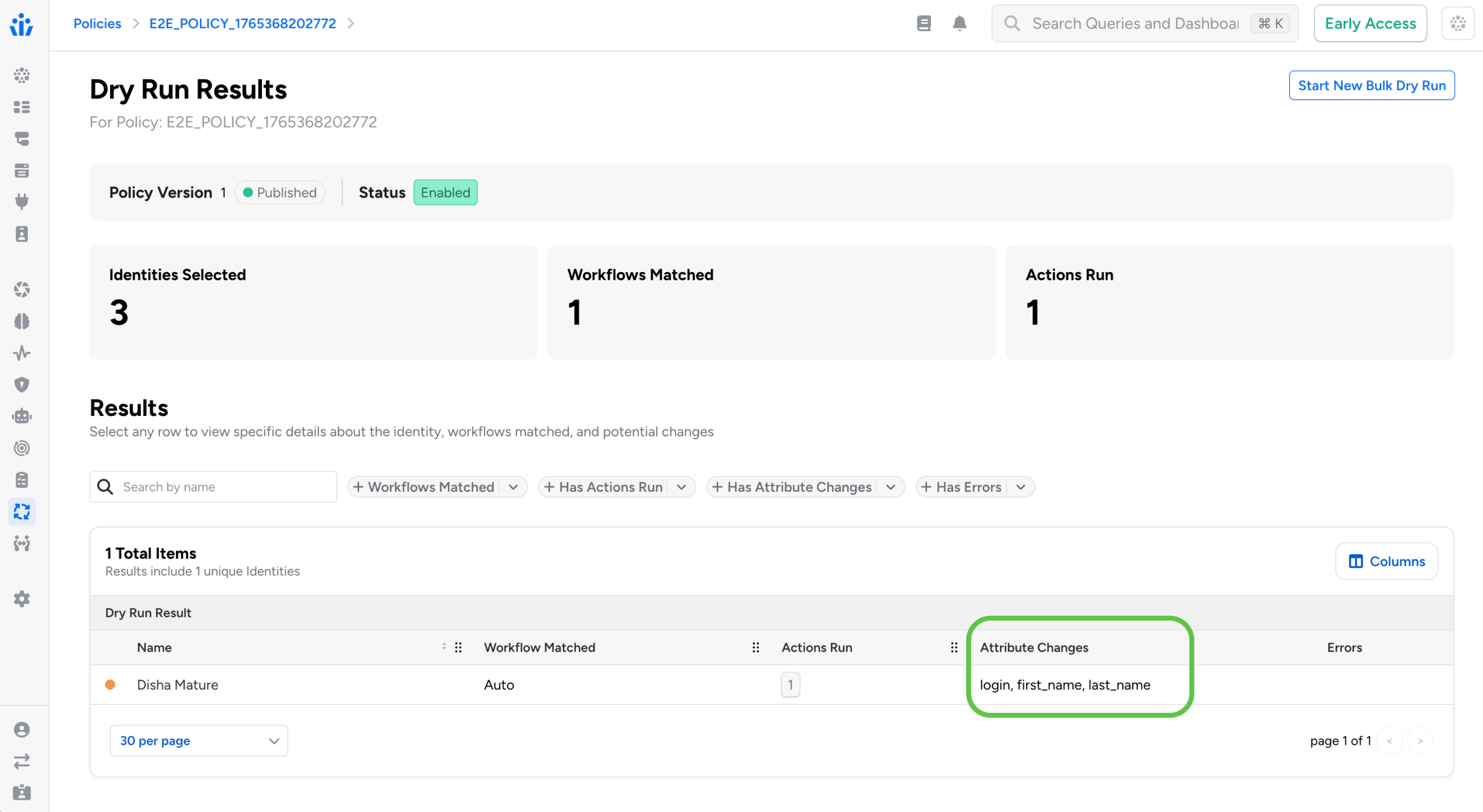Open the shield icon in sidebar
1483x812 pixels.
[21, 385]
